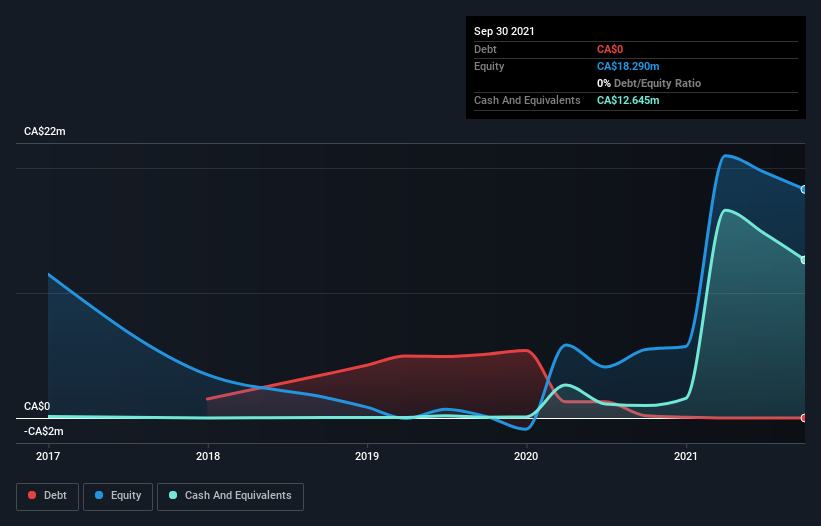
Task: Click the red Debt legend dot
Action: pyautogui.click(x=32, y=495)
